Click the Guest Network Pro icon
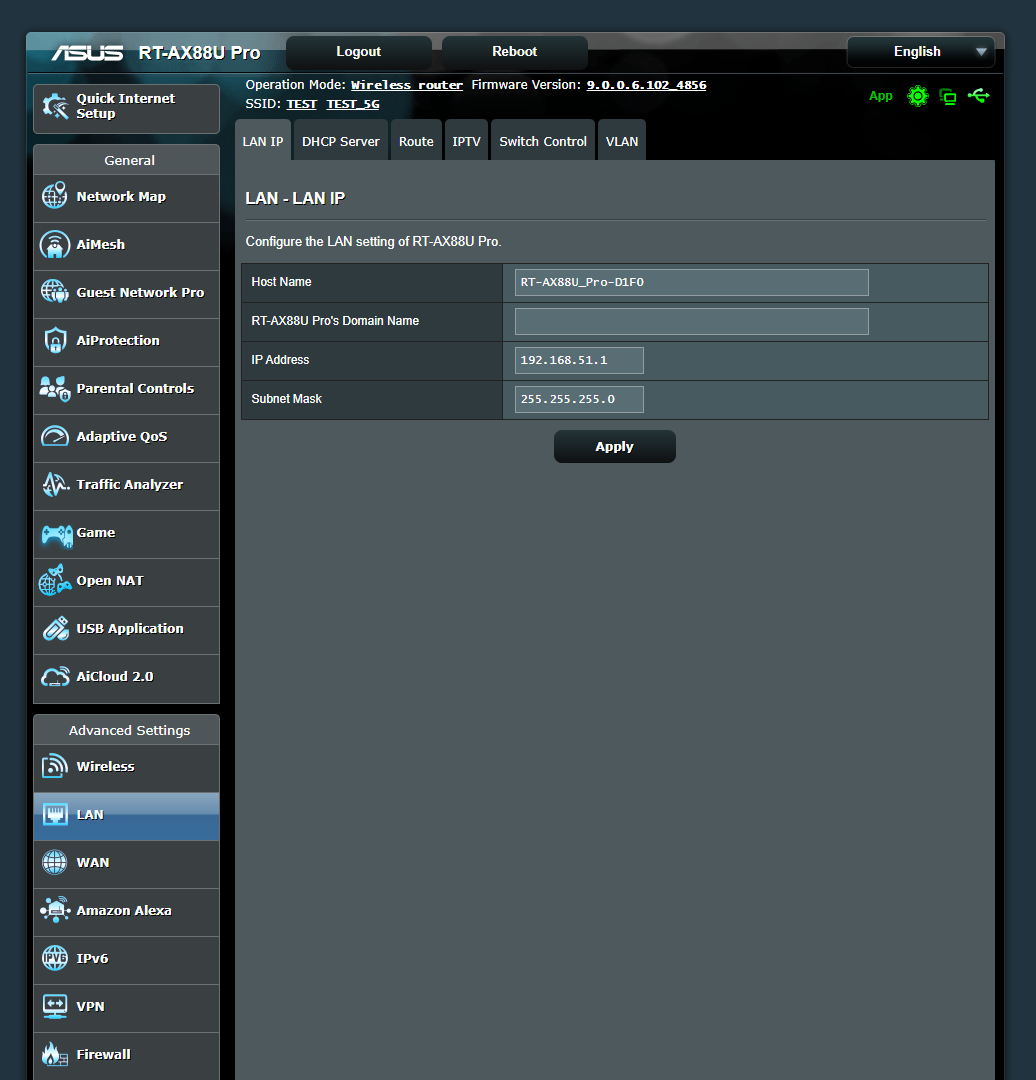 pyautogui.click(x=54, y=292)
